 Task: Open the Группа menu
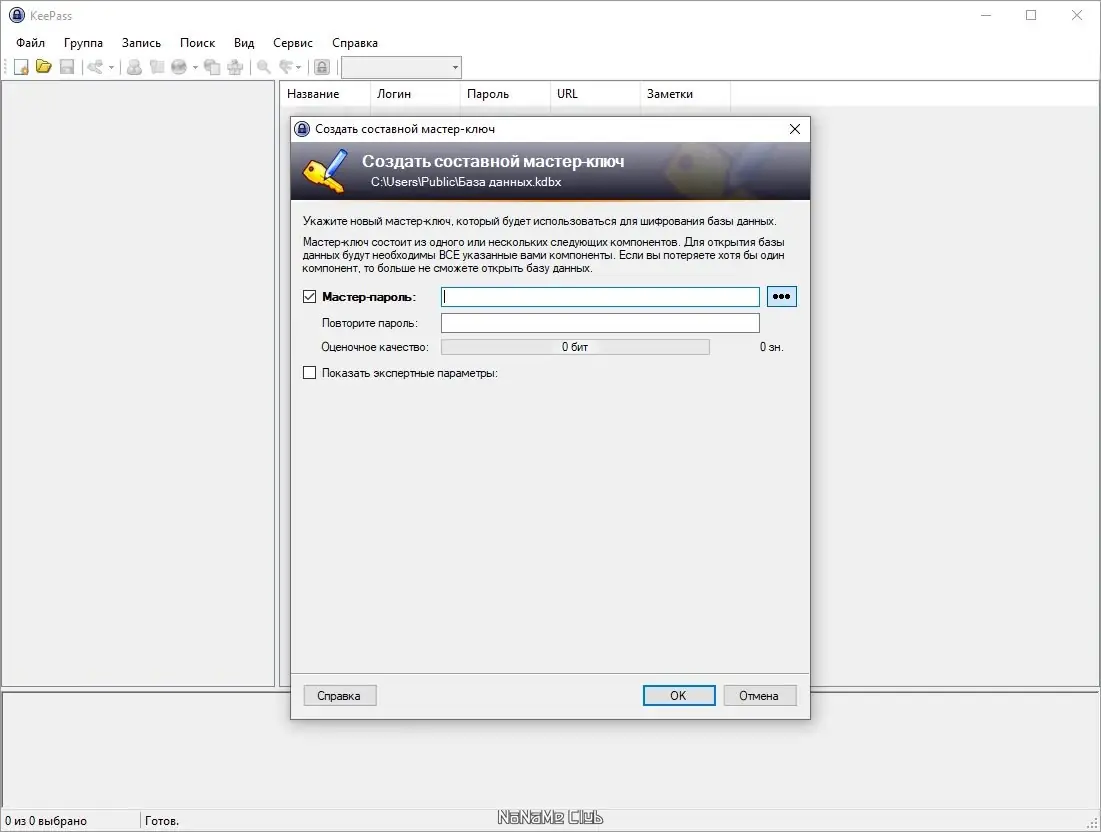(x=83, y=43)
